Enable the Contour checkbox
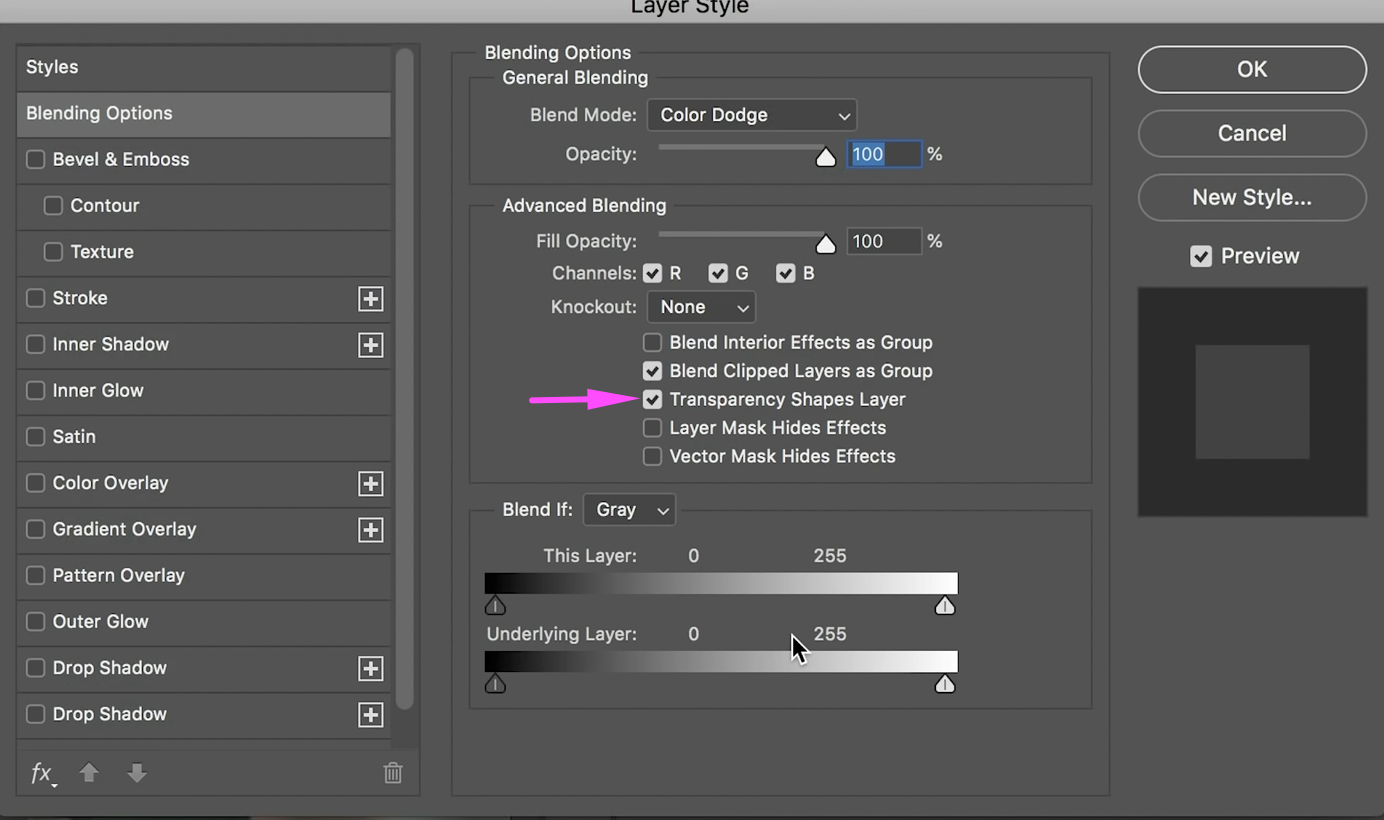 pyautogui.click(x=53, y=205)
